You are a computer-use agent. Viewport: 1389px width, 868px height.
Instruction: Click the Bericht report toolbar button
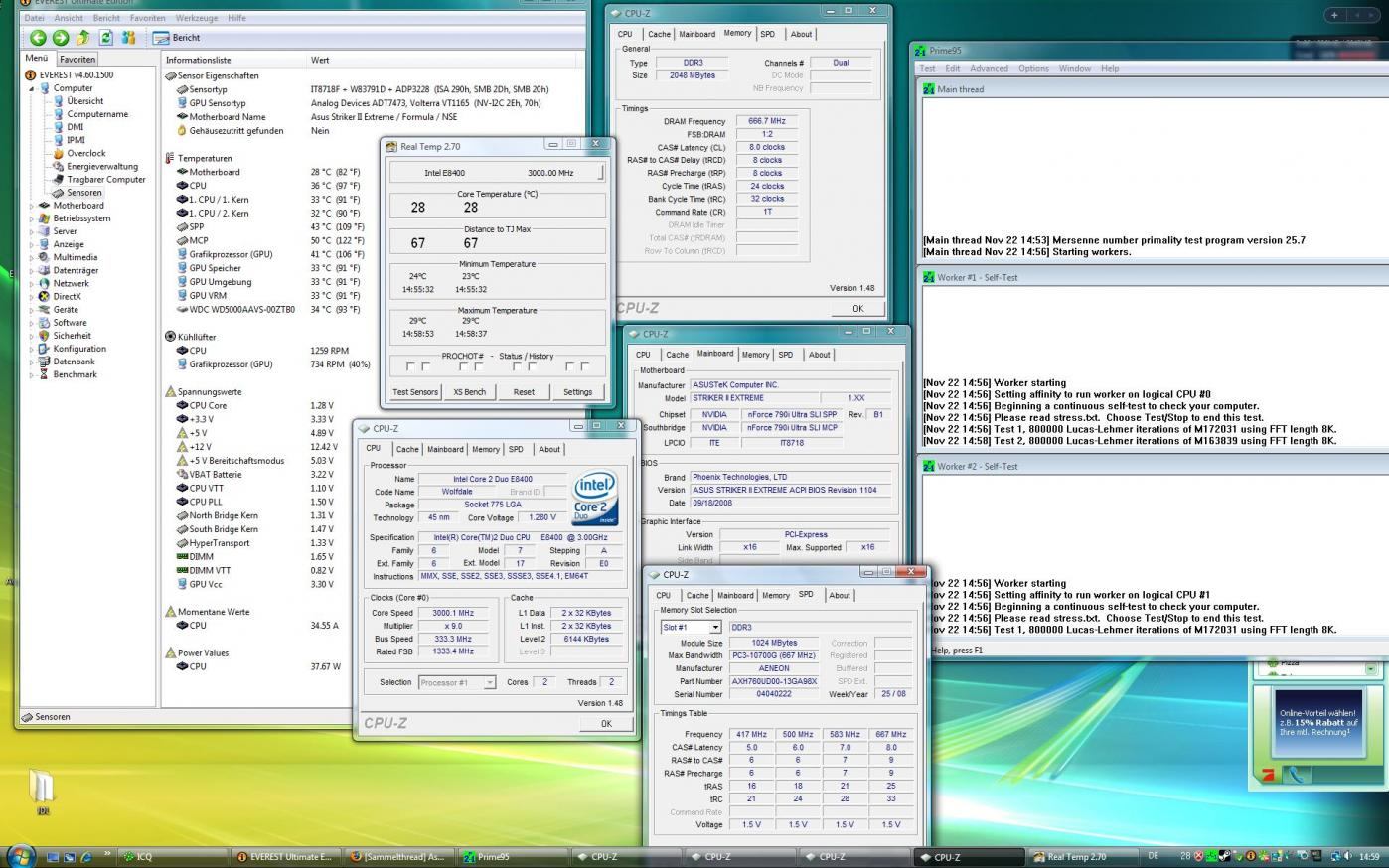click(177, 38)
